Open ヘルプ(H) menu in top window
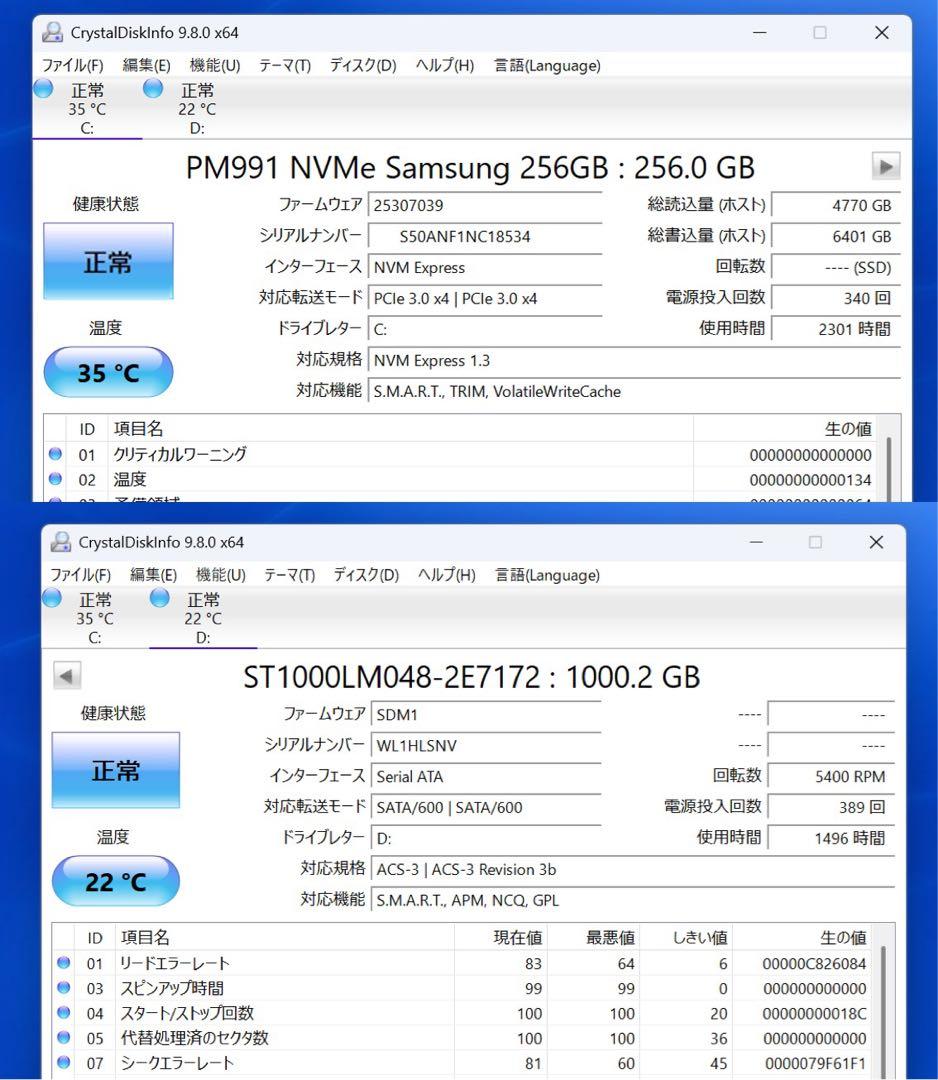The height and width of the screenshot is (1080, 938). pos(445,65)
